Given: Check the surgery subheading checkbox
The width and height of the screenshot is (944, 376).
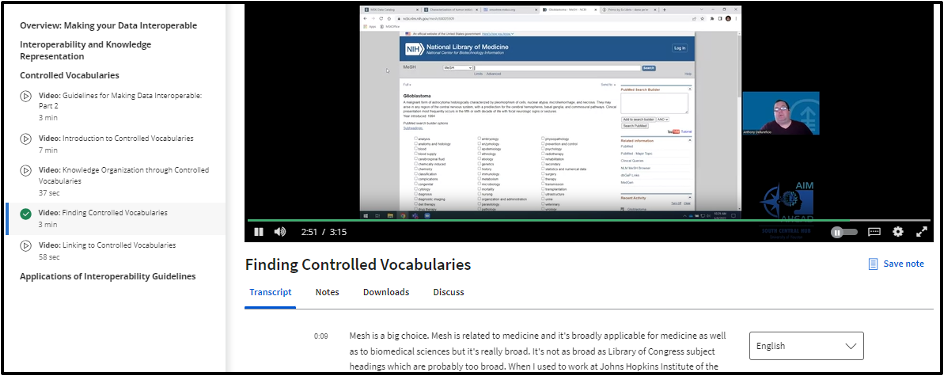Looking at the screenshot, I should click(542, 174).
